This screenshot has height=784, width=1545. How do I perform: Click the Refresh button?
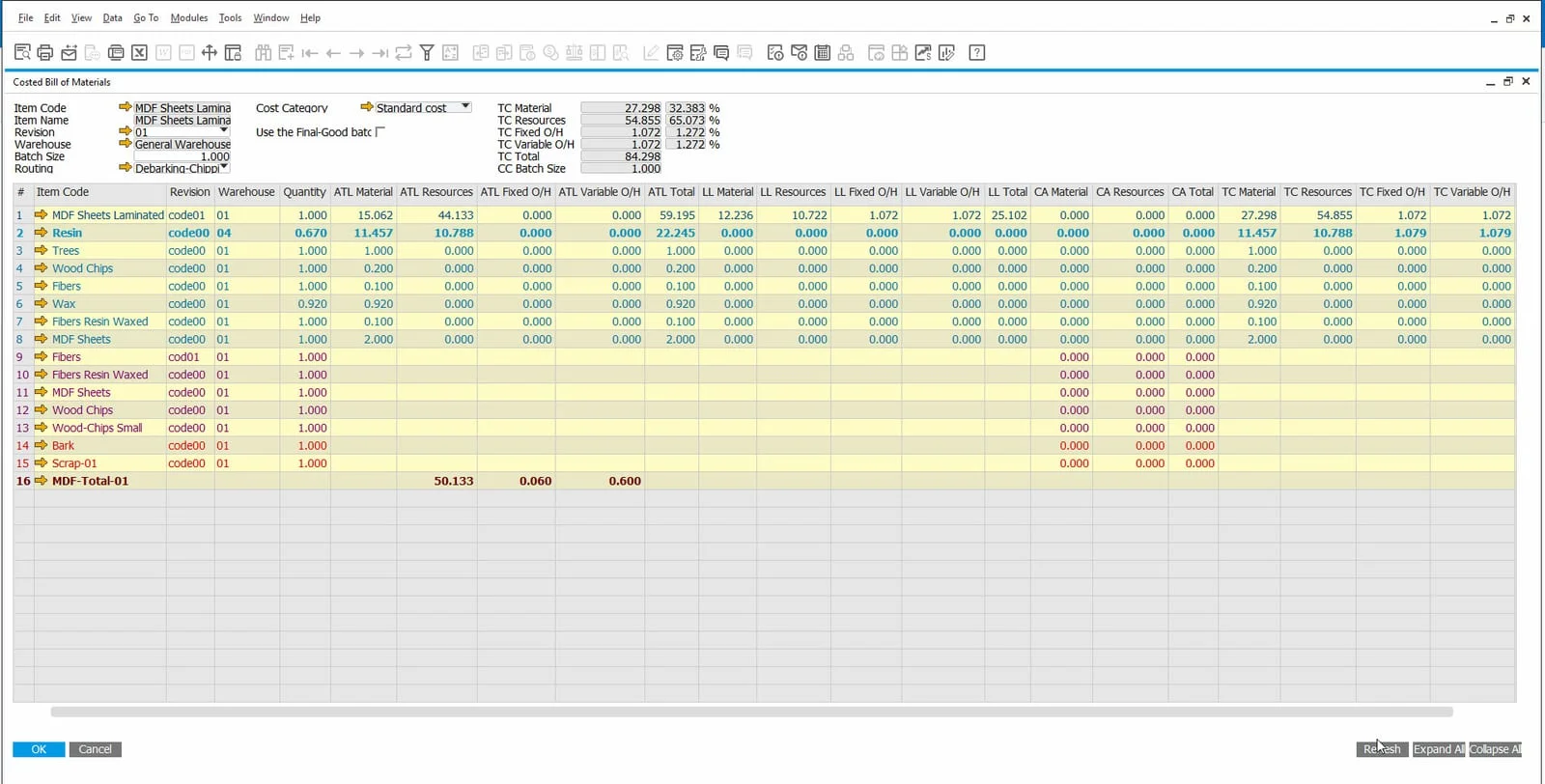[1382, 749]
